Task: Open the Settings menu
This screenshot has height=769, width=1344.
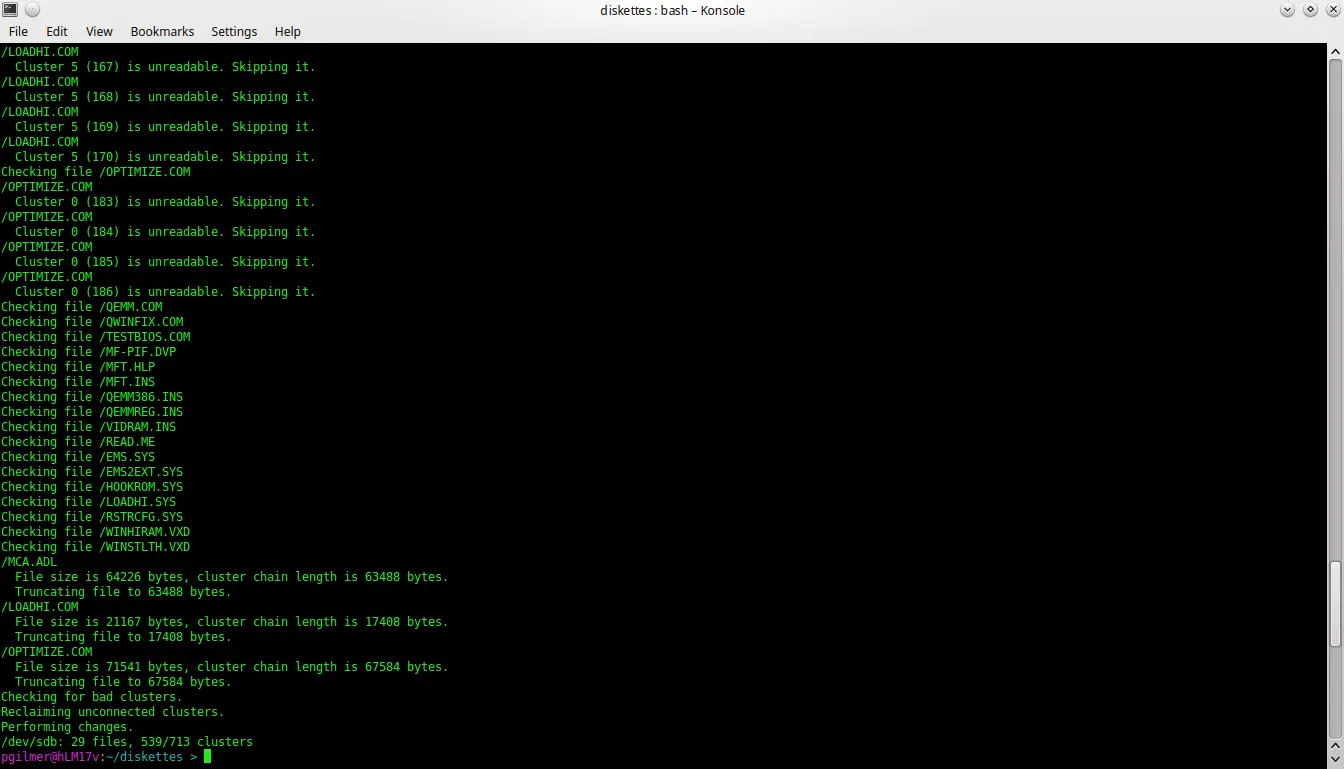Action: 234,32
